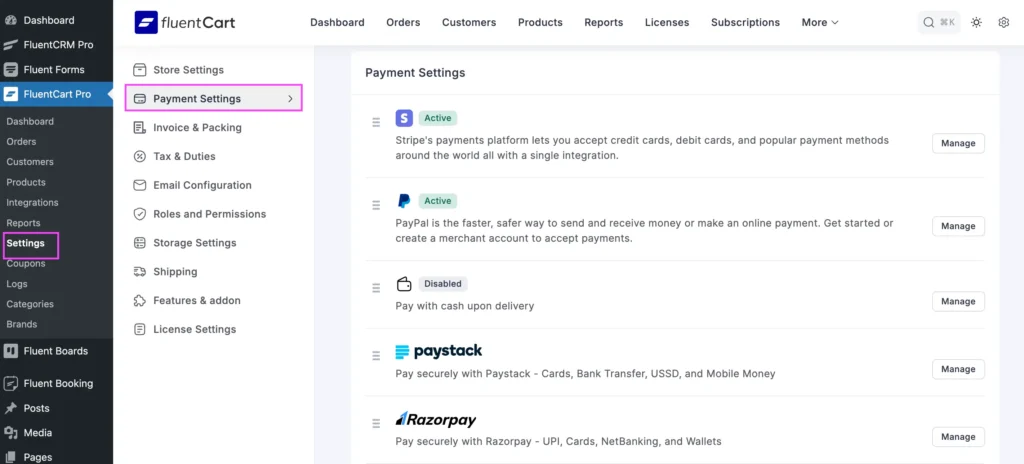Click the Stripe logo icon
Screen dimensions: 1024x464
click(404, 118)
